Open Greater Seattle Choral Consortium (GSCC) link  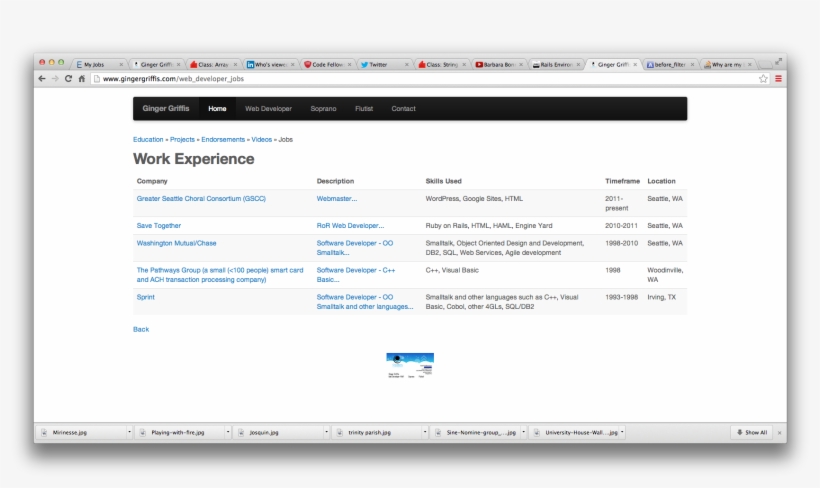click(201, 199)
